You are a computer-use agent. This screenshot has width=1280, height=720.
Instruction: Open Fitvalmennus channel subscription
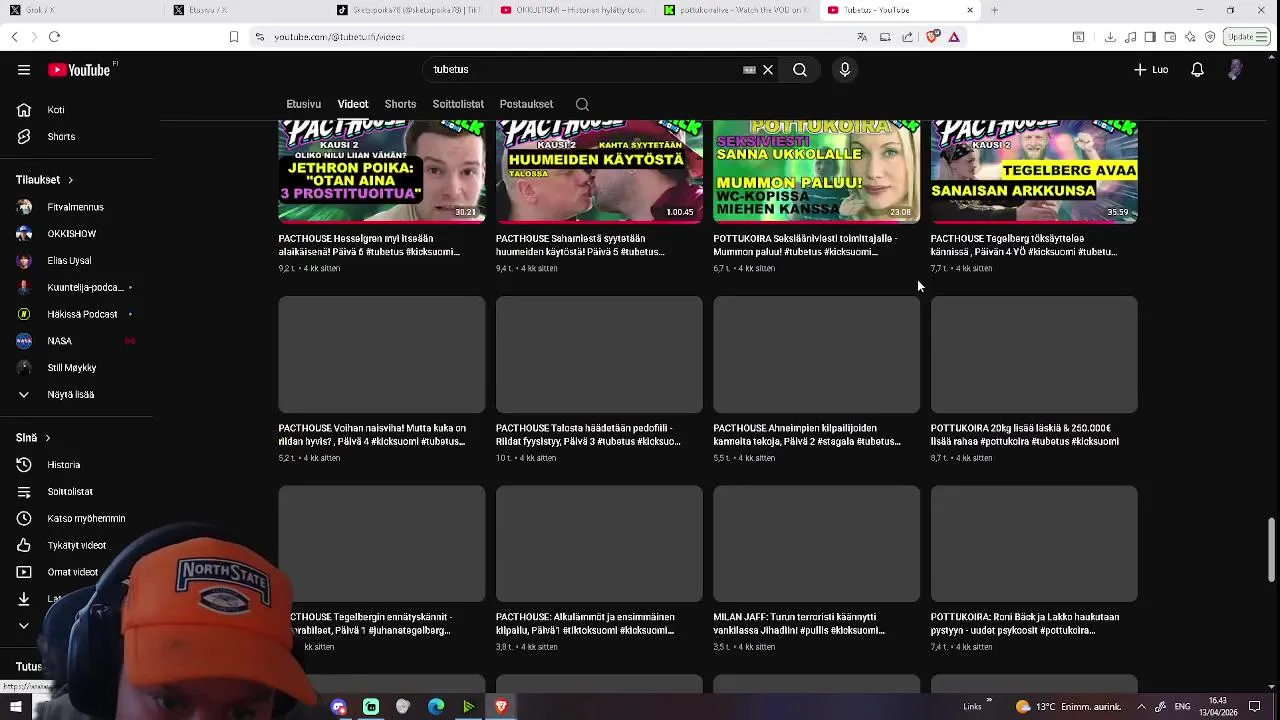[x=76, y=207]
